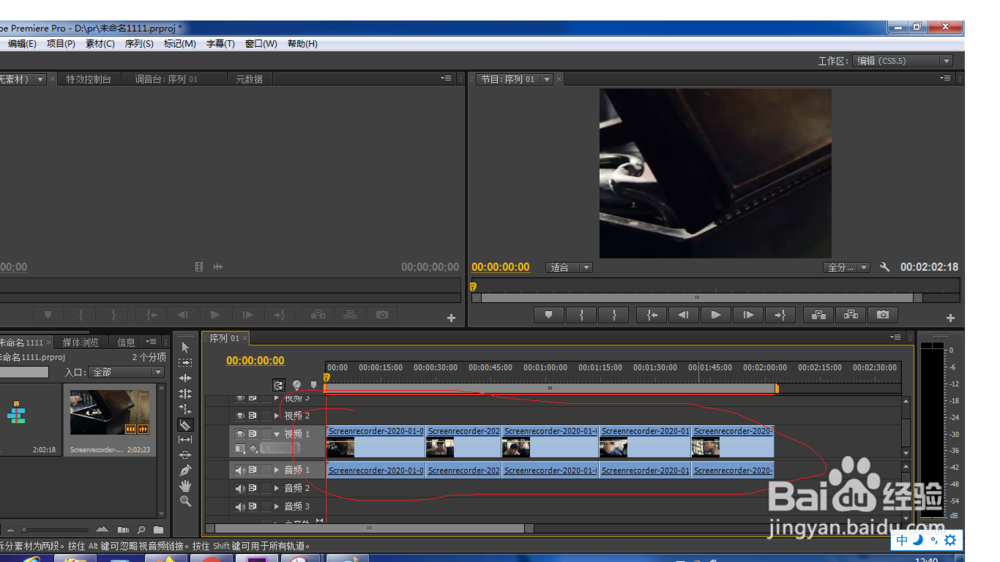Hide 视频 2 track with eye toggle

[x=240, y=416]
